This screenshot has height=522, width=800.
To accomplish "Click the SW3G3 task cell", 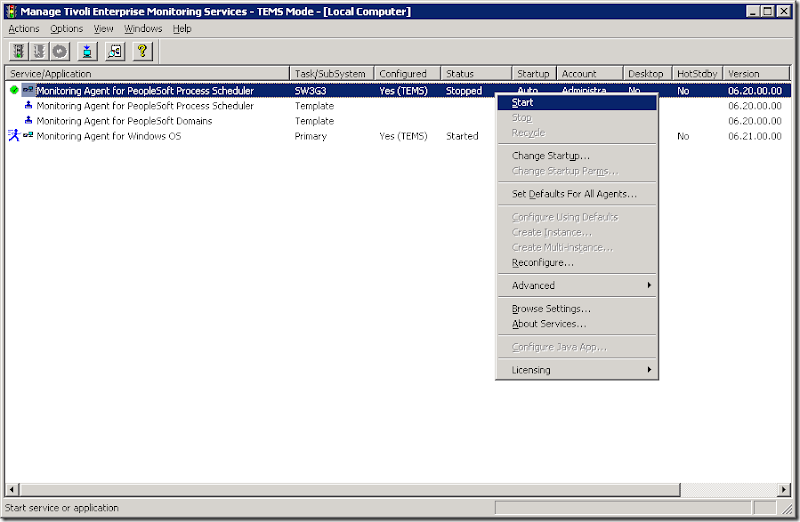I will click(x=310, y=91).
